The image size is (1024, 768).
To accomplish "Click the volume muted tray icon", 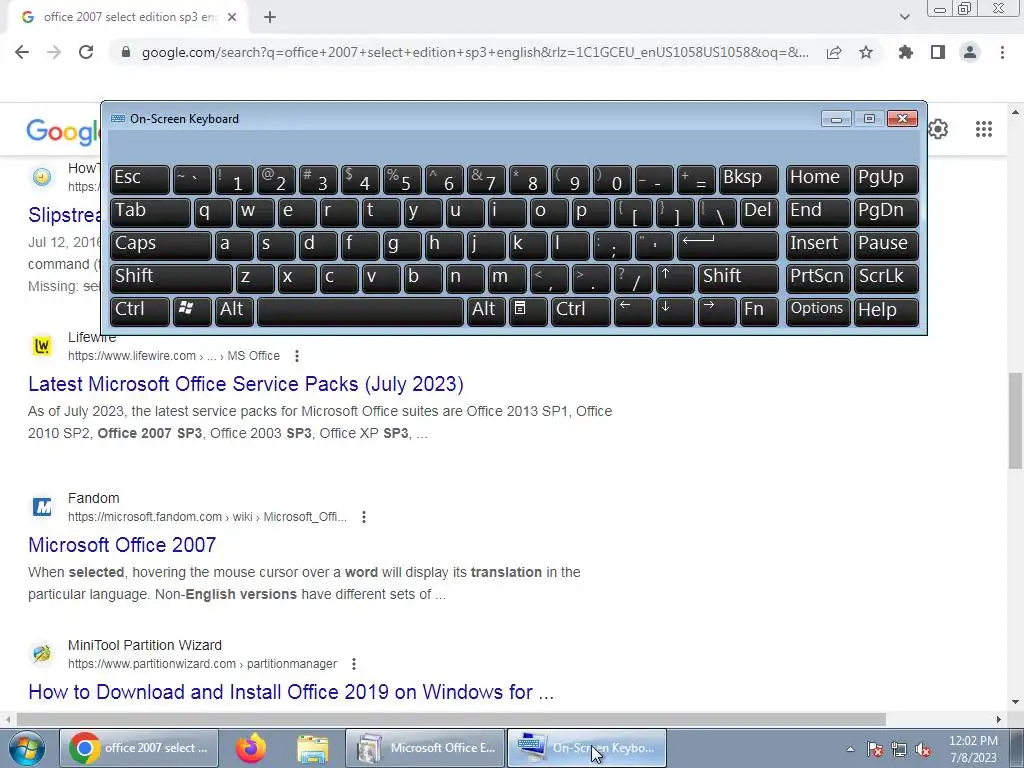I will pos(923,749).
